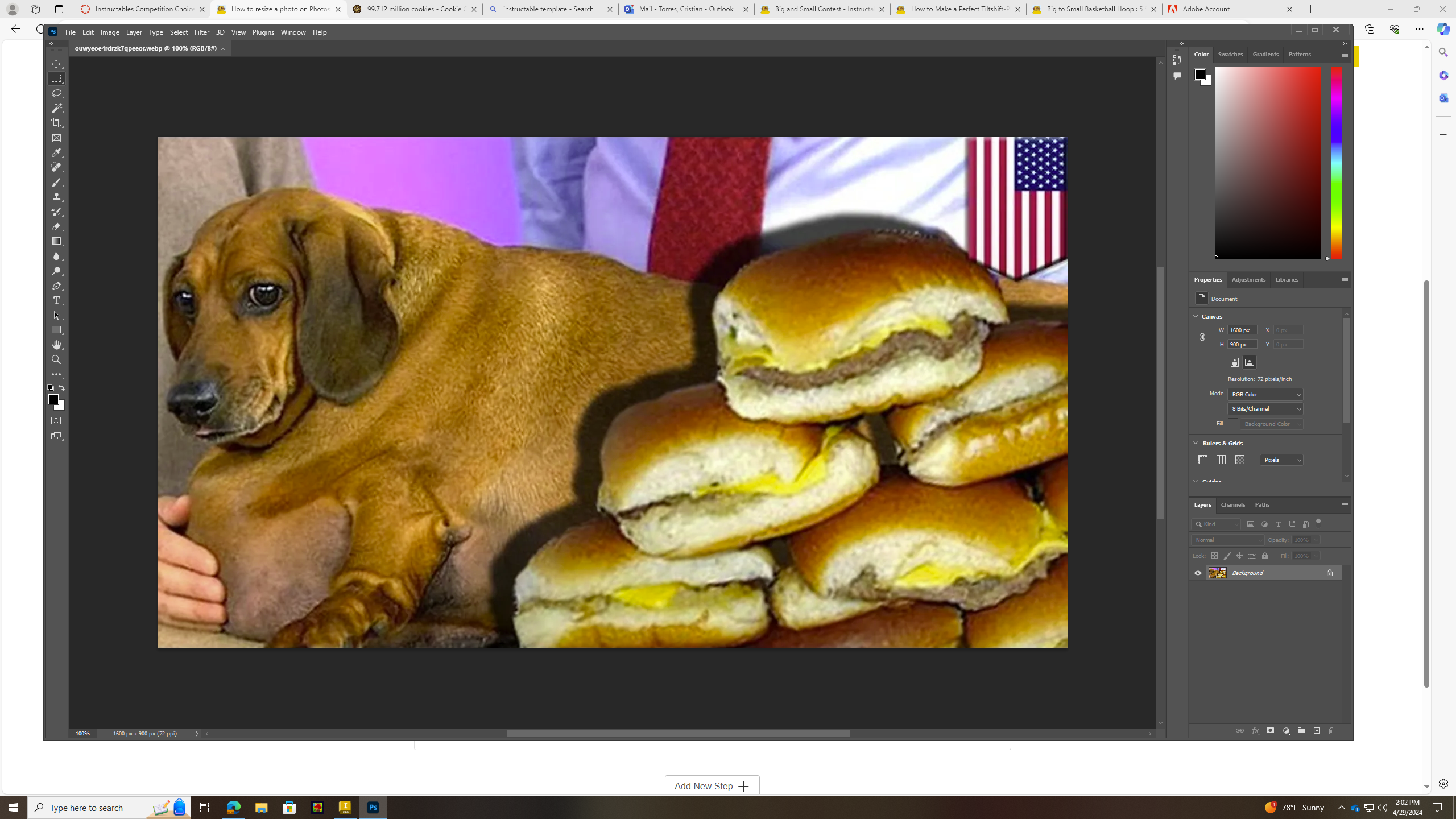
Task: Hide the Background layer eye icon
Action: tap(1198, 573)
